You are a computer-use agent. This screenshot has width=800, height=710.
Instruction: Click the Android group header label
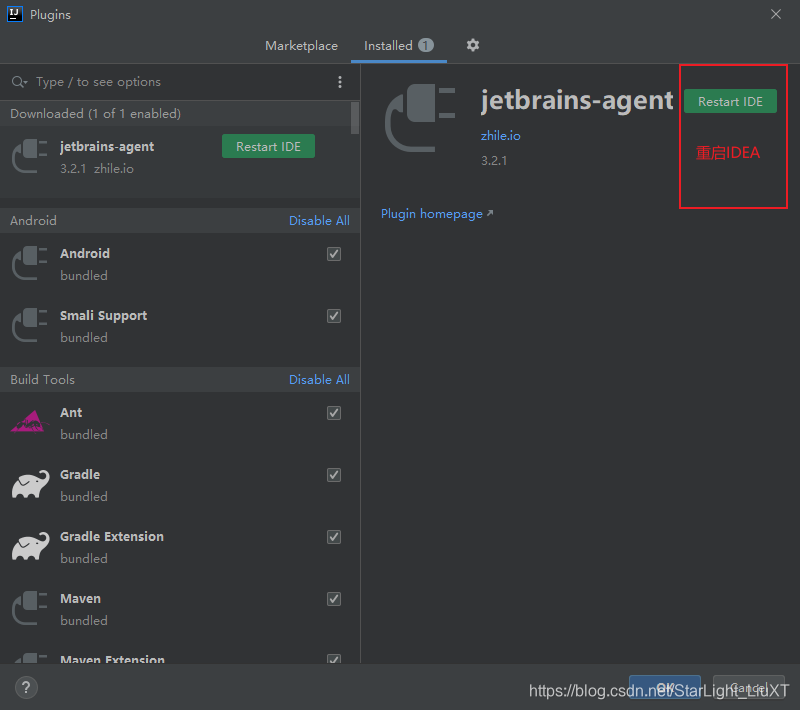pos(33,221)
